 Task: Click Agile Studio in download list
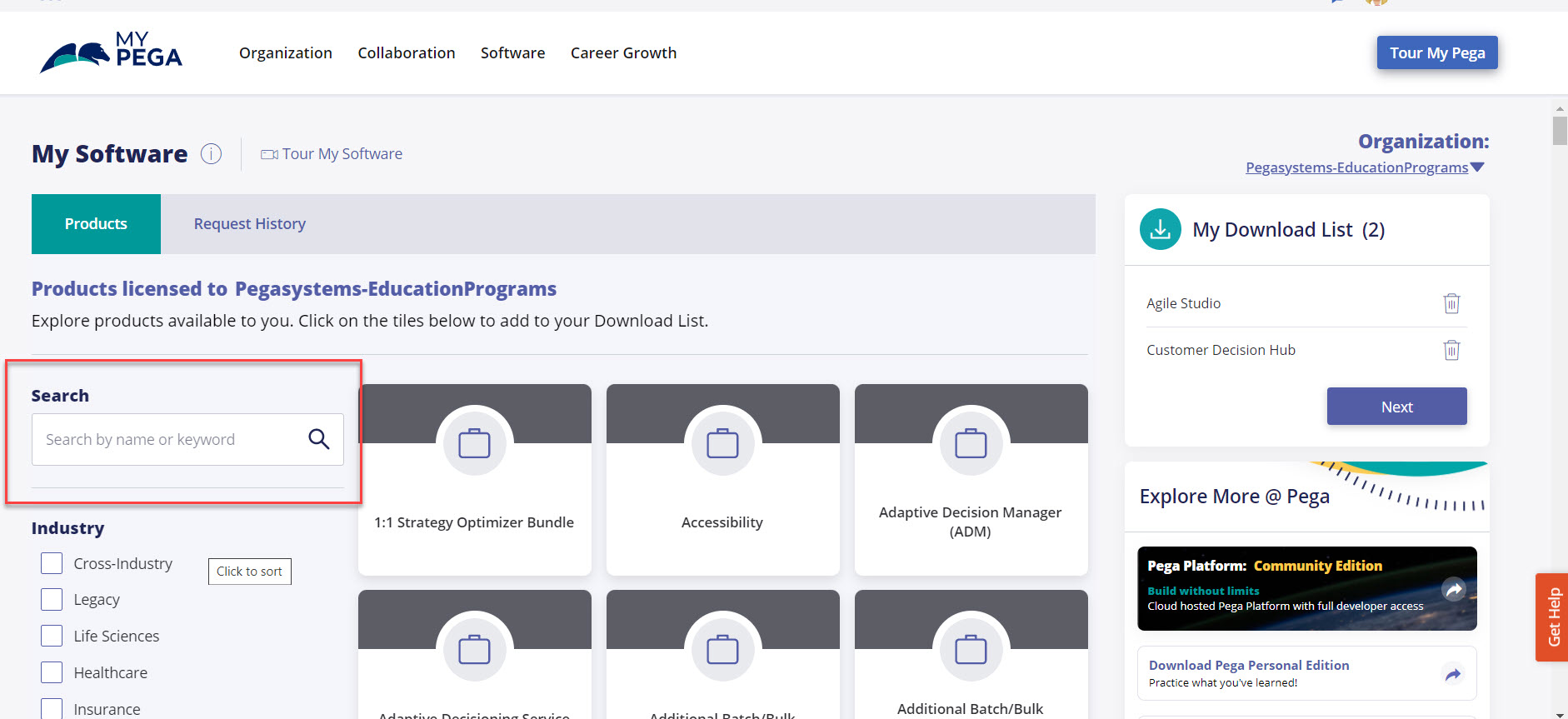pos(1183,303)
